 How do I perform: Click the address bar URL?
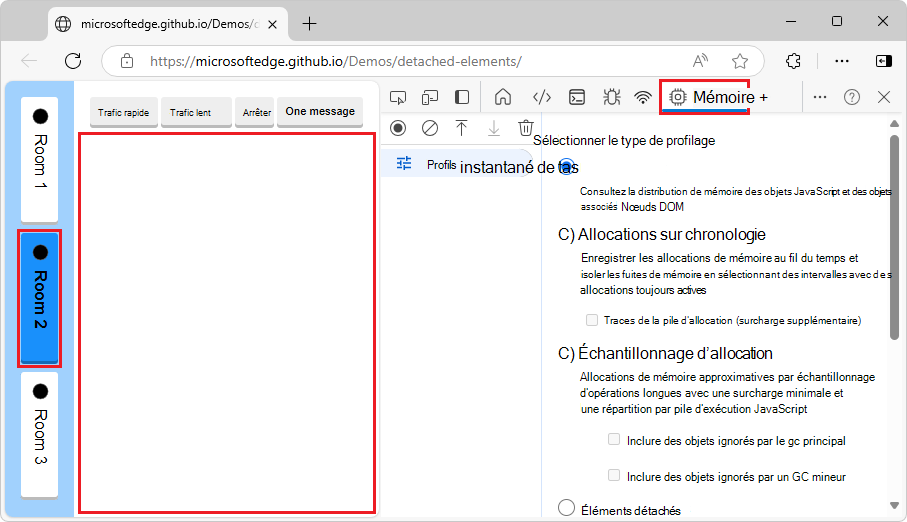point(335,61)
